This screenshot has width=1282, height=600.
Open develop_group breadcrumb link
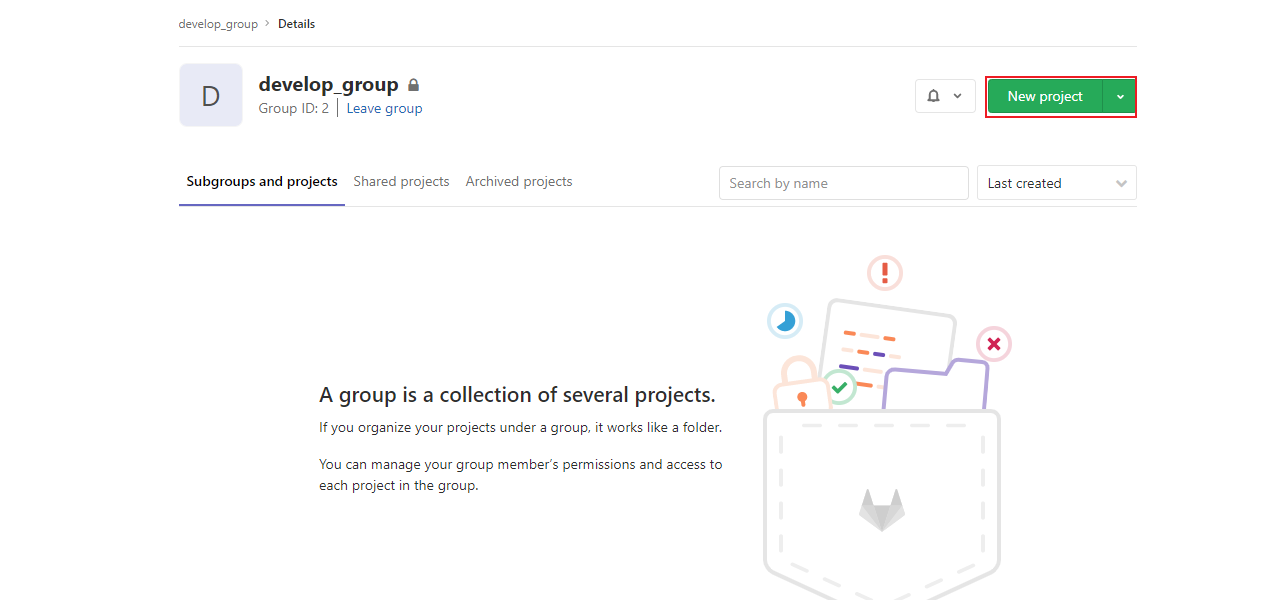coord(218,24)
